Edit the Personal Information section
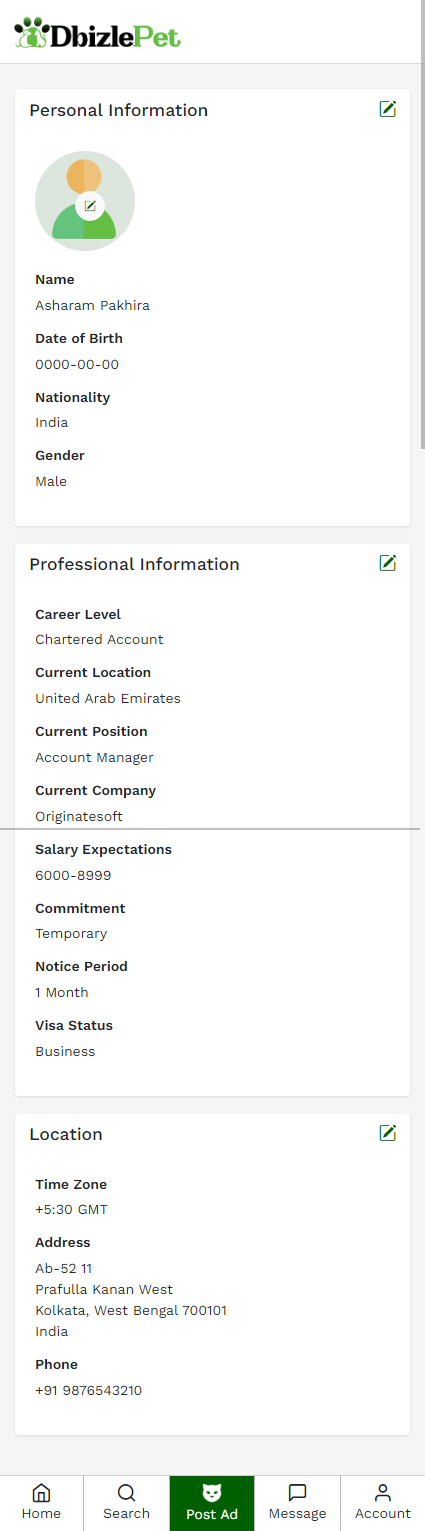Viewport: 425px width, 1531px height. 388,109
